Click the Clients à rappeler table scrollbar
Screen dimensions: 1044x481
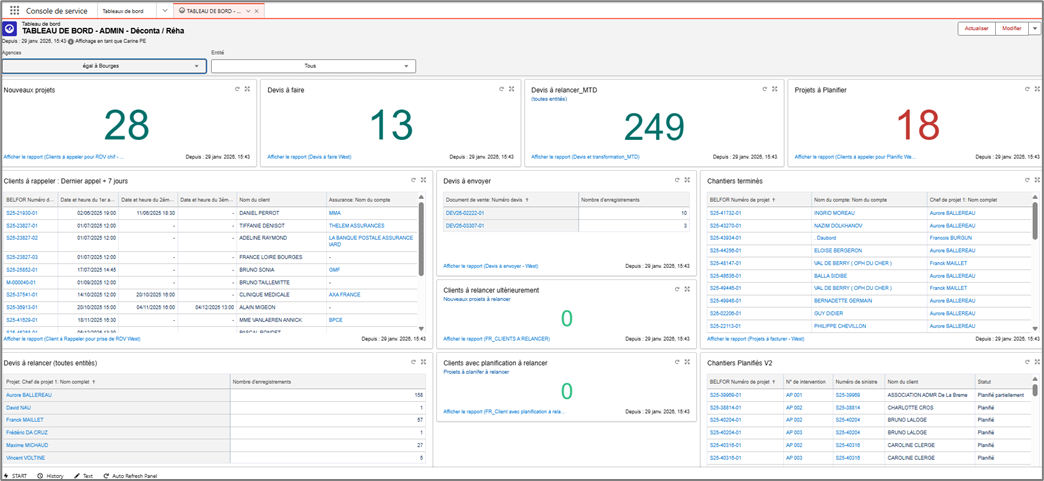click(x=421, y=239)
